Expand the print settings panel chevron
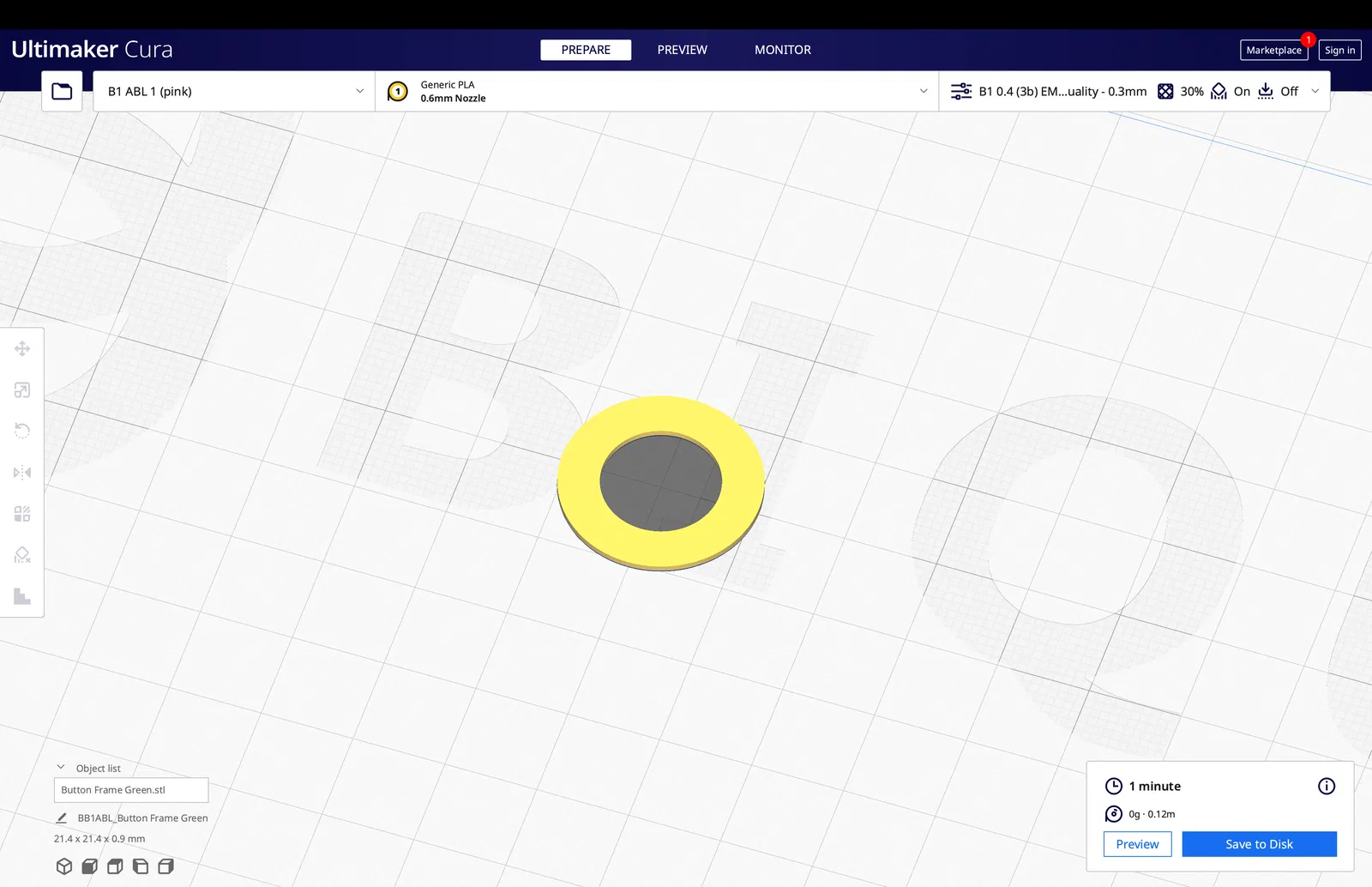1372x887 pixels. click(x=1315, y=91)
